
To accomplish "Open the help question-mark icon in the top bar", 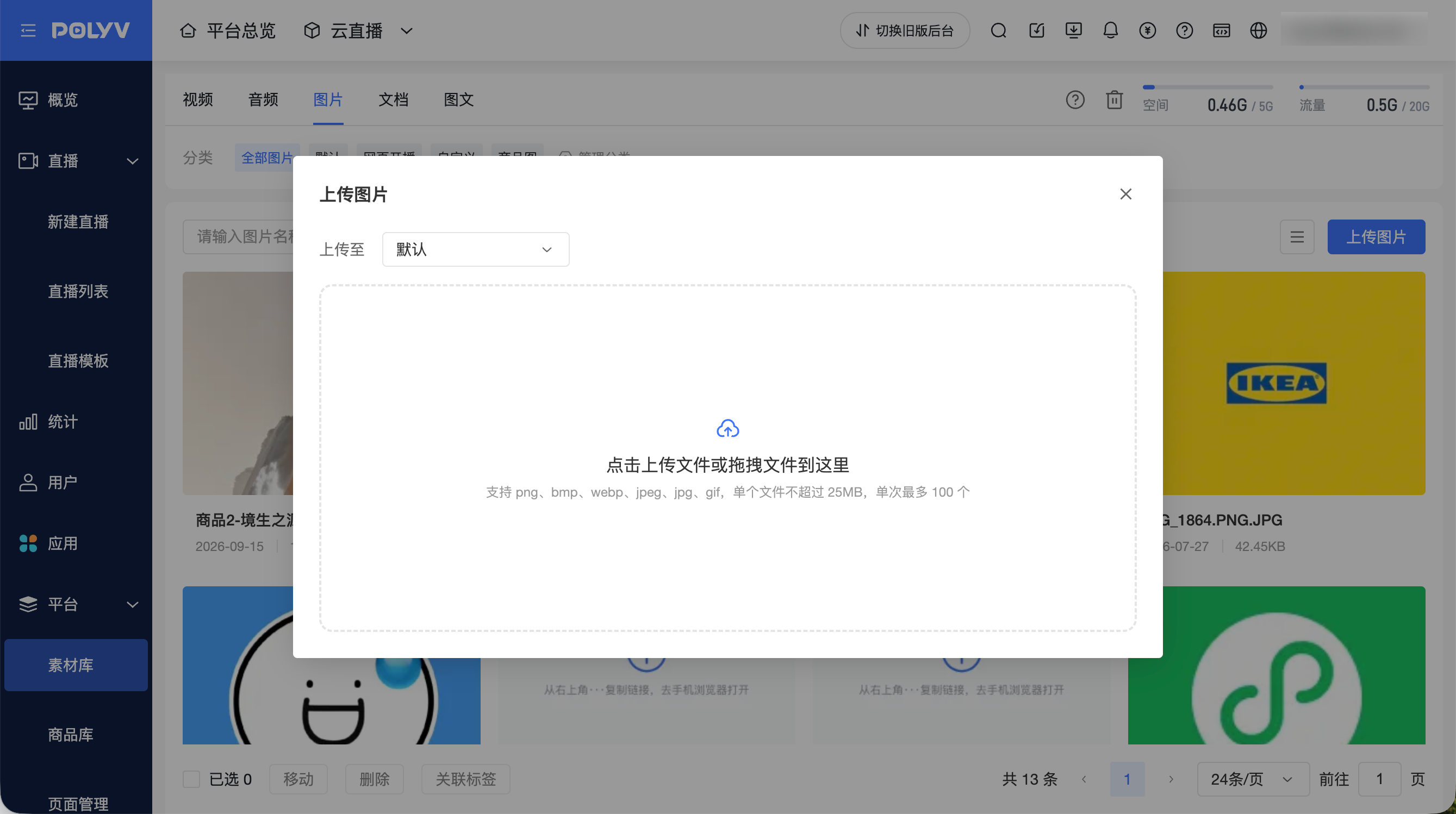I will (1185, 30).
